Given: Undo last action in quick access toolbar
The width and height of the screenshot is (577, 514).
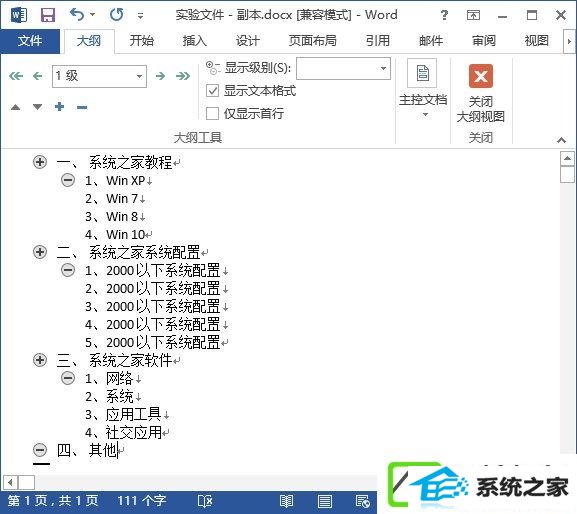Looking at the screenshot, I should [77, 15].
